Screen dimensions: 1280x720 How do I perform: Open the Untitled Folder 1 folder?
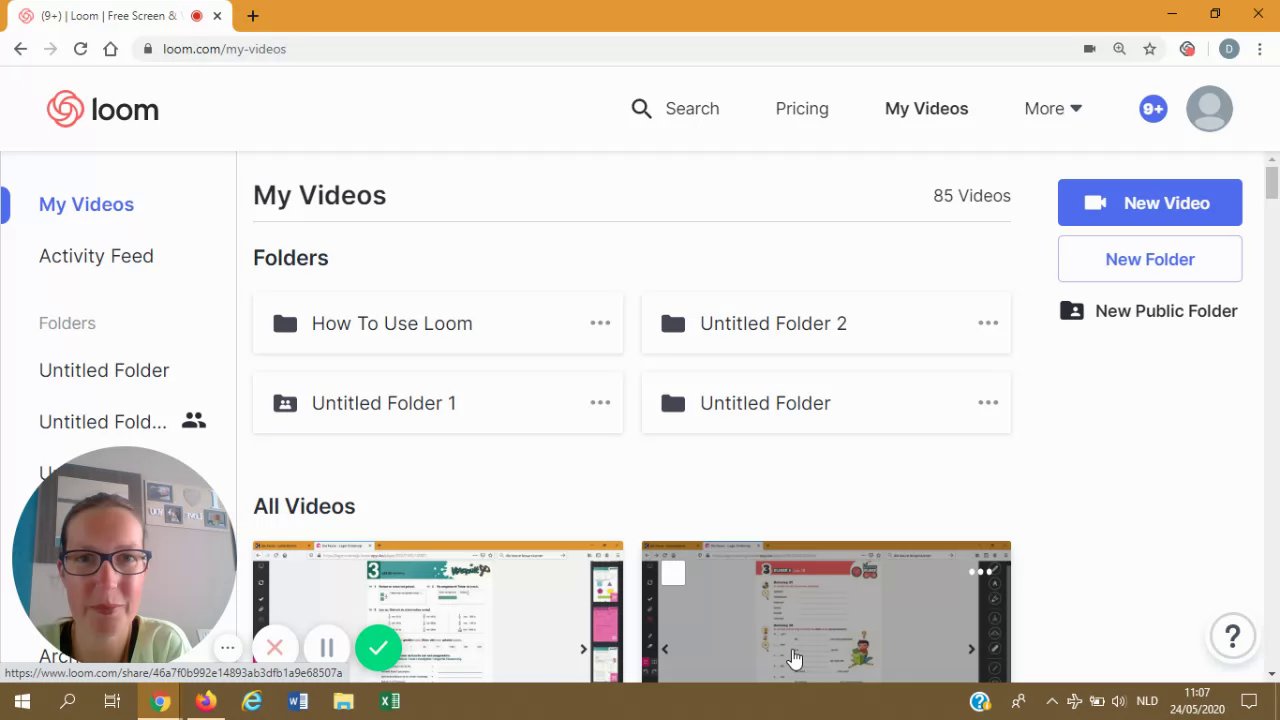[x=438, y=403]
